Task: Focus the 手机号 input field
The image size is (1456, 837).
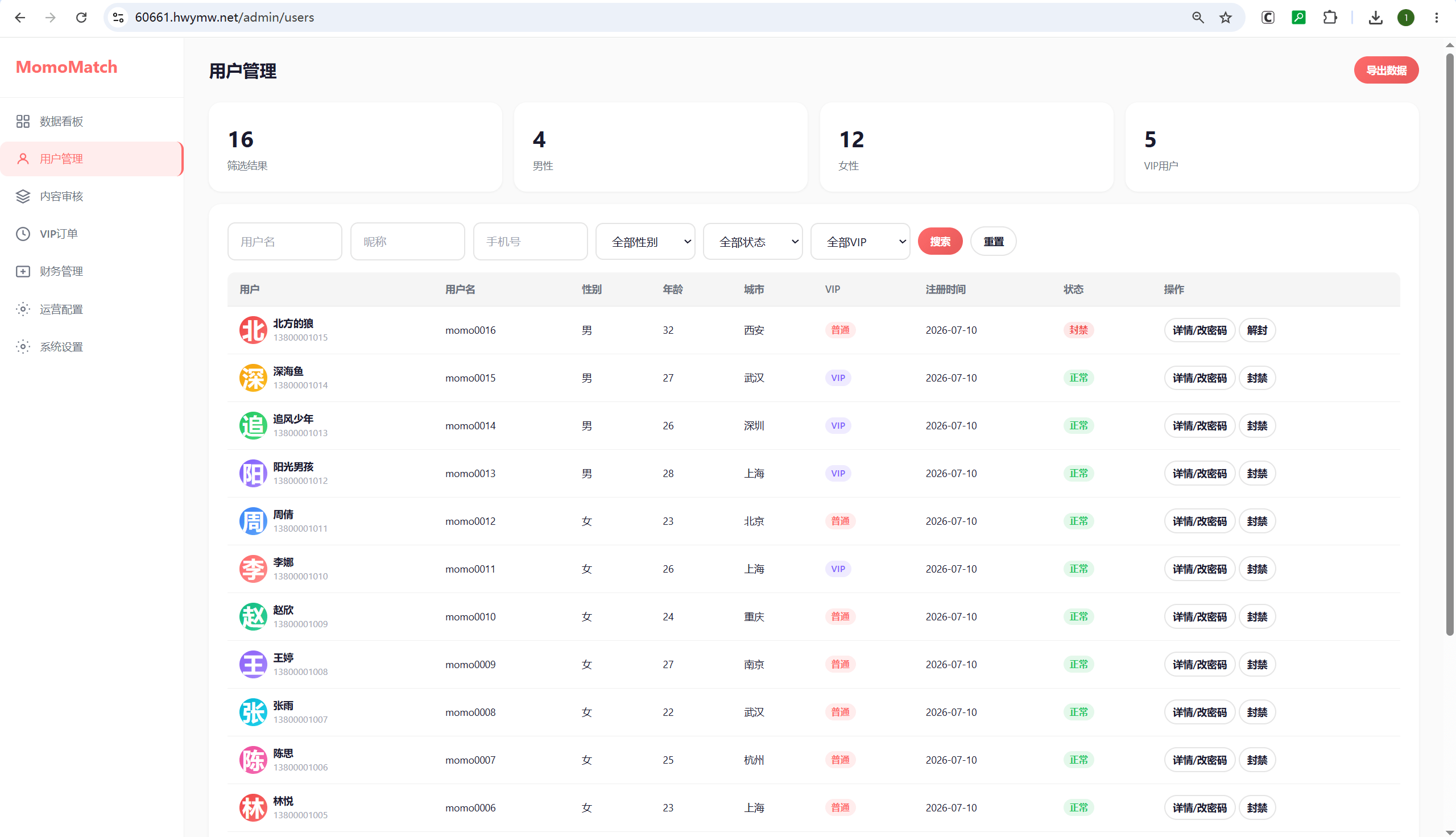Action: click(x=530, y=242)
